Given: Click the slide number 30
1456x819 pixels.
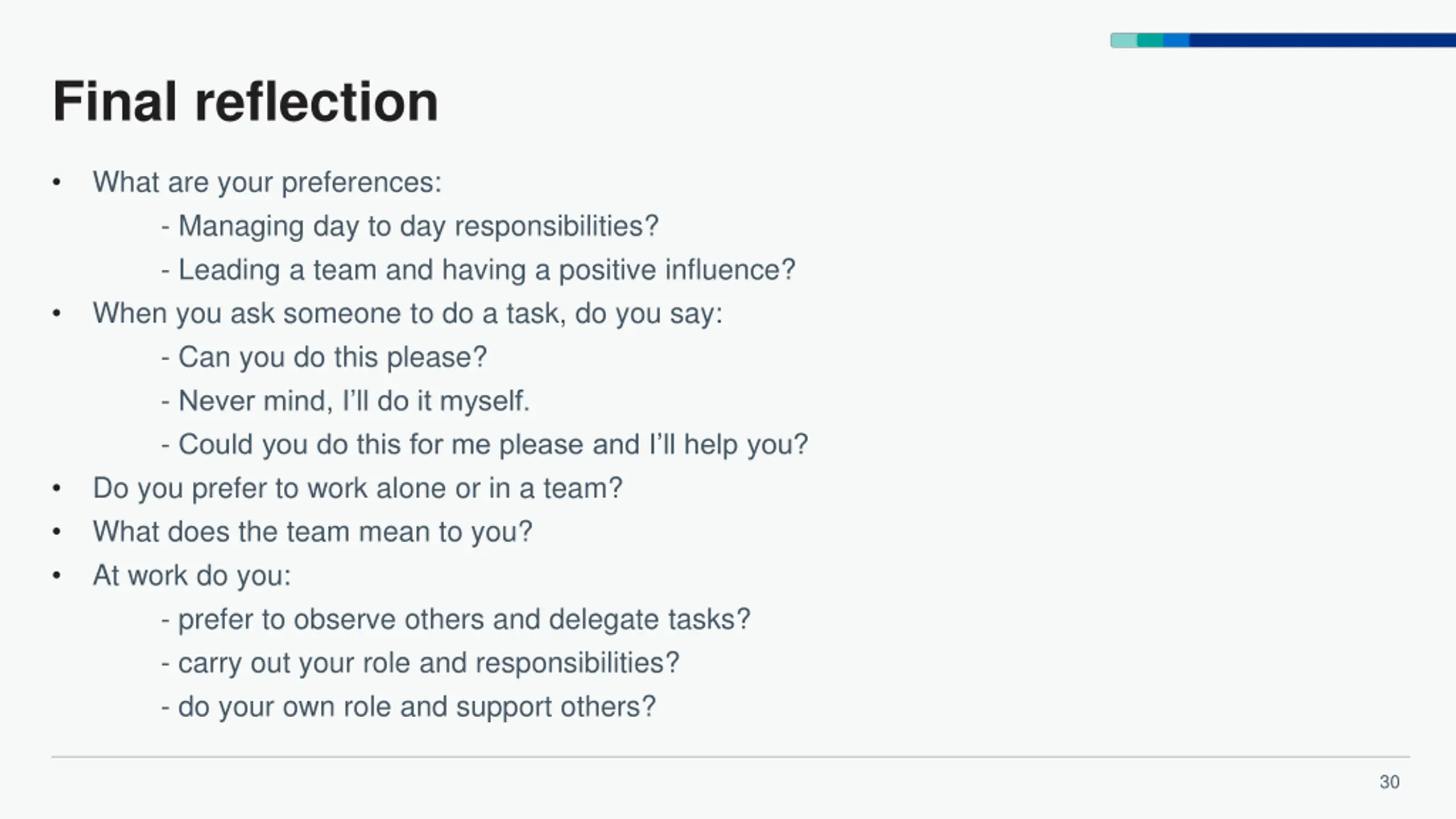Looking at the screenshot, I should (x=1389, y=782).
